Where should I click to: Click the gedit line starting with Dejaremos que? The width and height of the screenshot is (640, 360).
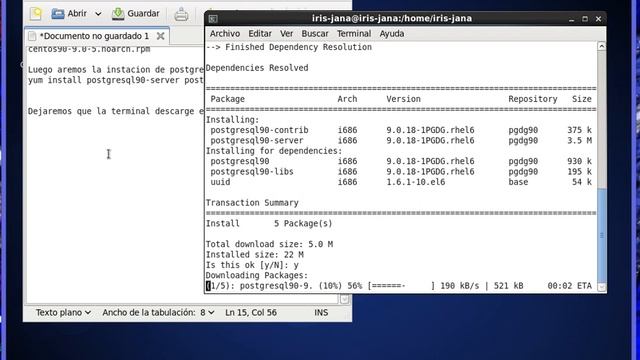[116, 111]
